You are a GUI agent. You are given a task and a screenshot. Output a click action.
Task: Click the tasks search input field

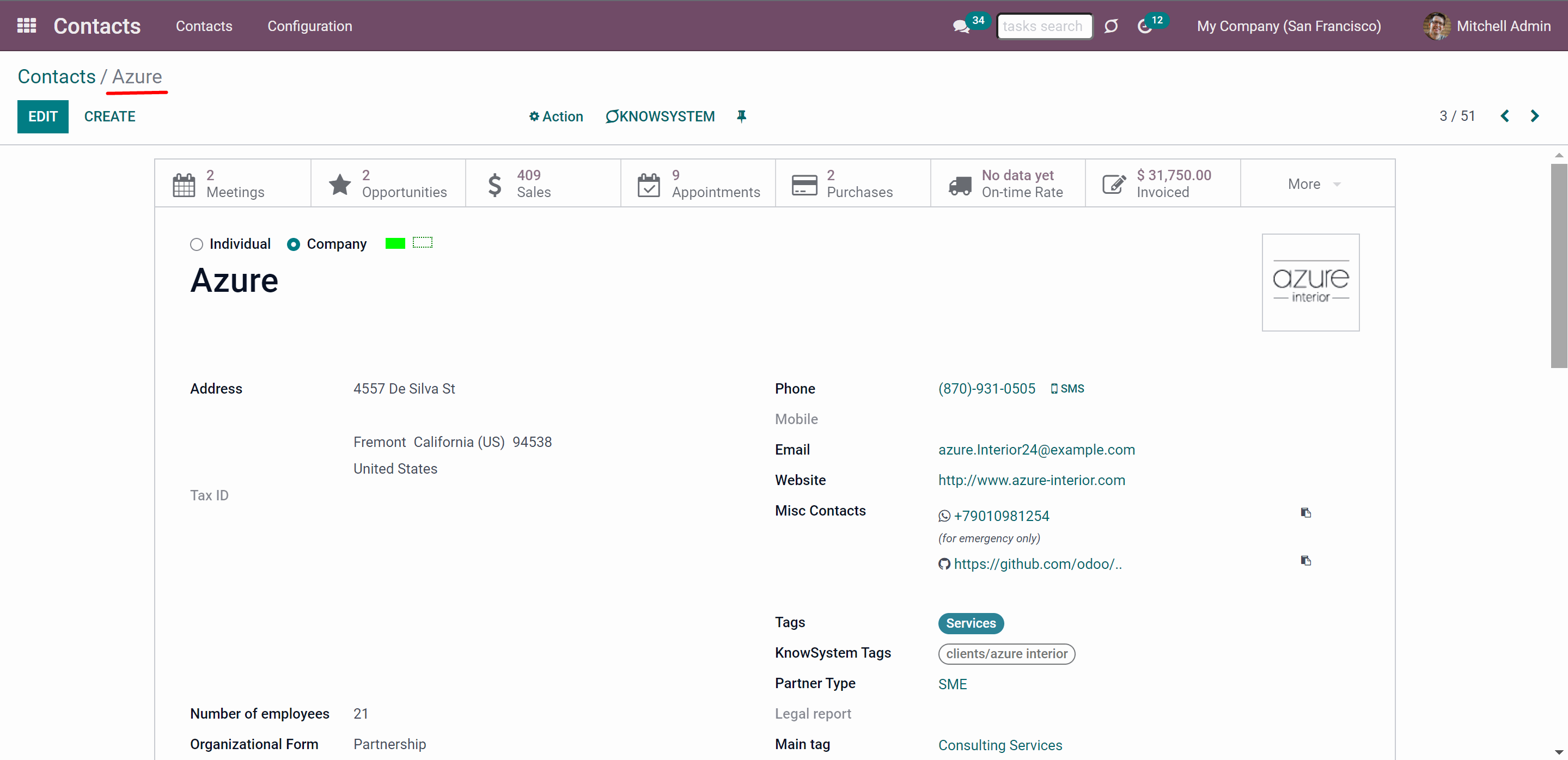tap(1044, 26)
